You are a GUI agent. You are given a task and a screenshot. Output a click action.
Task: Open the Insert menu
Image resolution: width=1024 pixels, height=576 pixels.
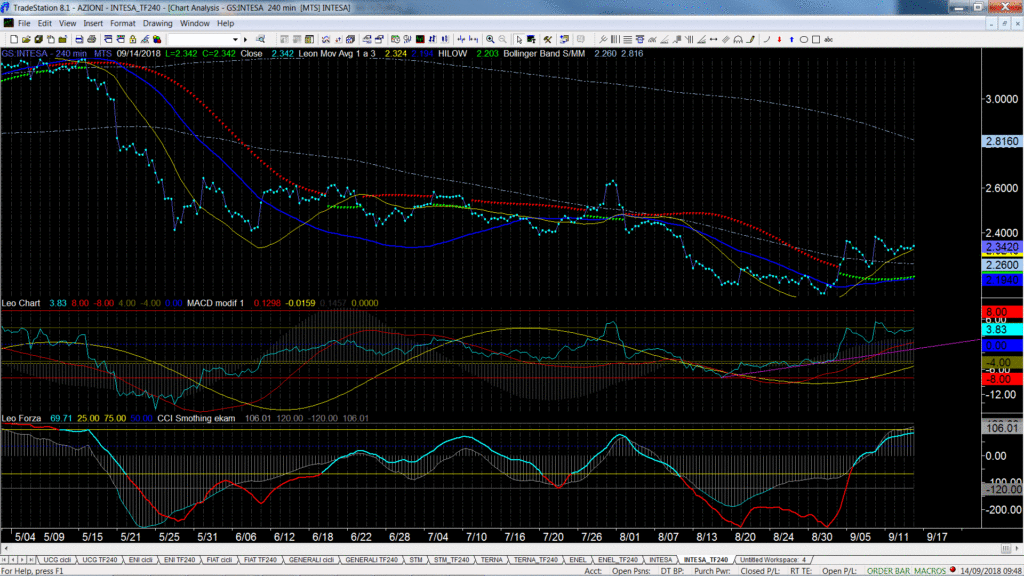click(x=93, y=24)
